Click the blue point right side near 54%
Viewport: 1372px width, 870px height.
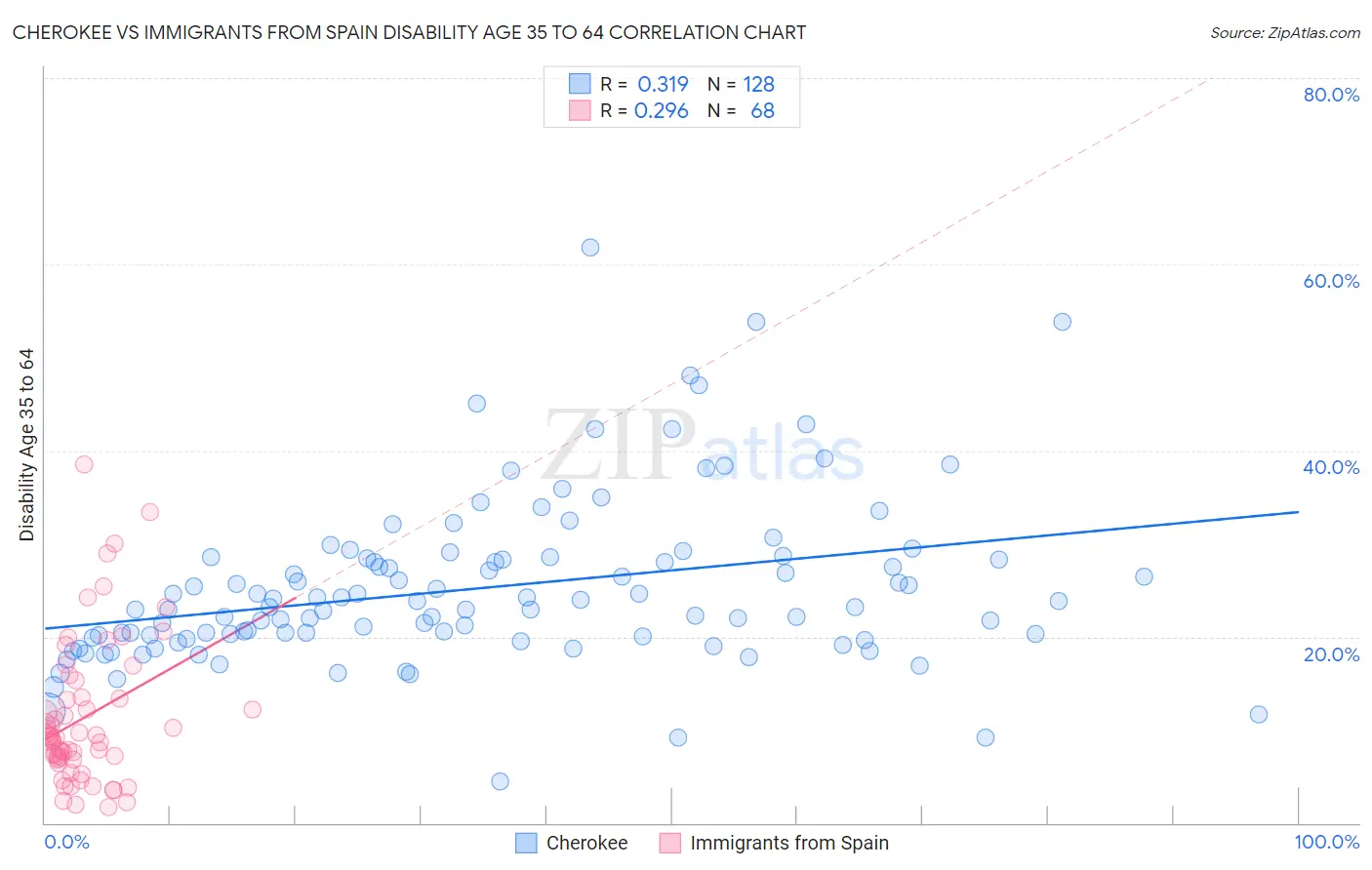[1063, 322]
